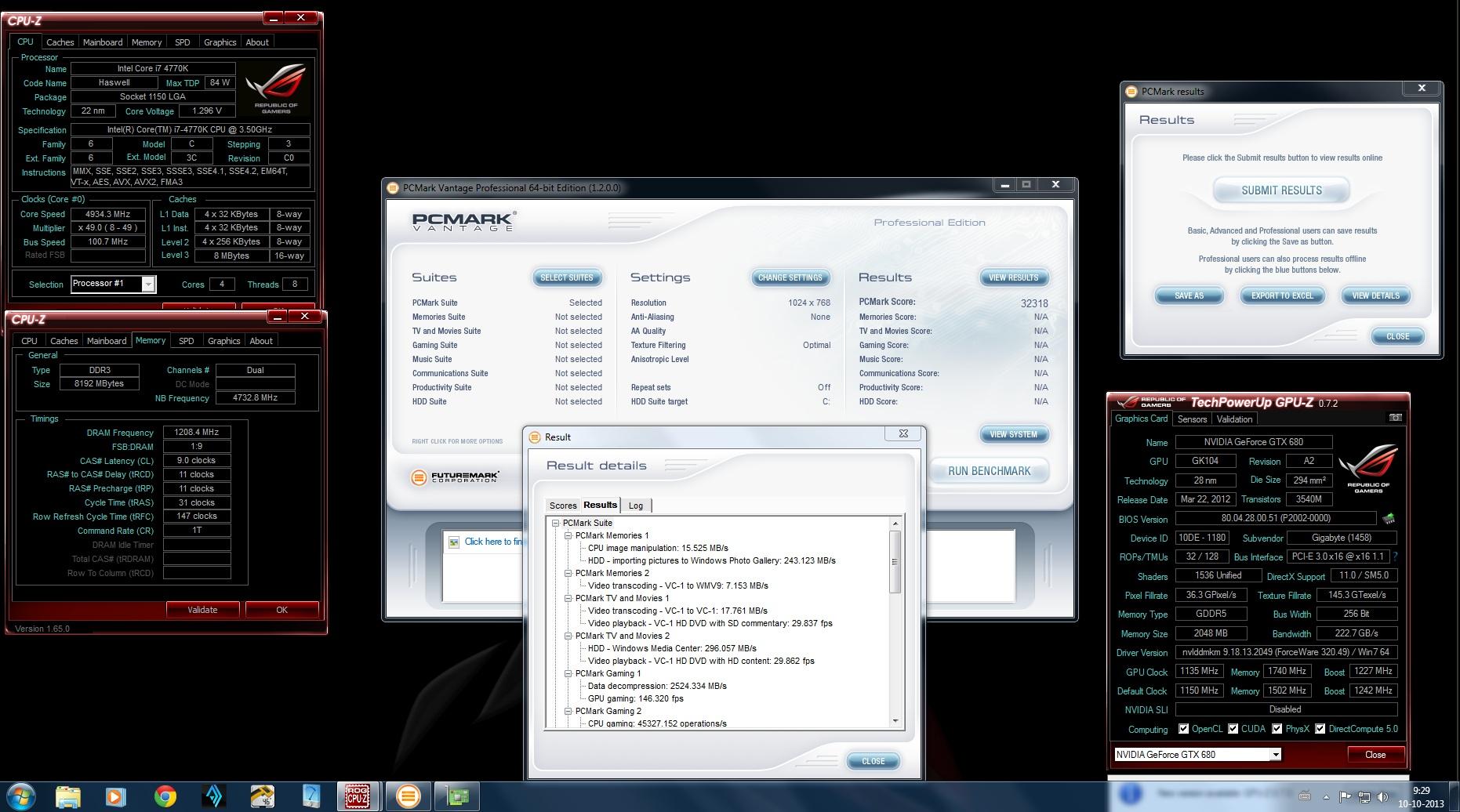Collapse PCMark TV and Movies 2 node

tap(568, 636)
